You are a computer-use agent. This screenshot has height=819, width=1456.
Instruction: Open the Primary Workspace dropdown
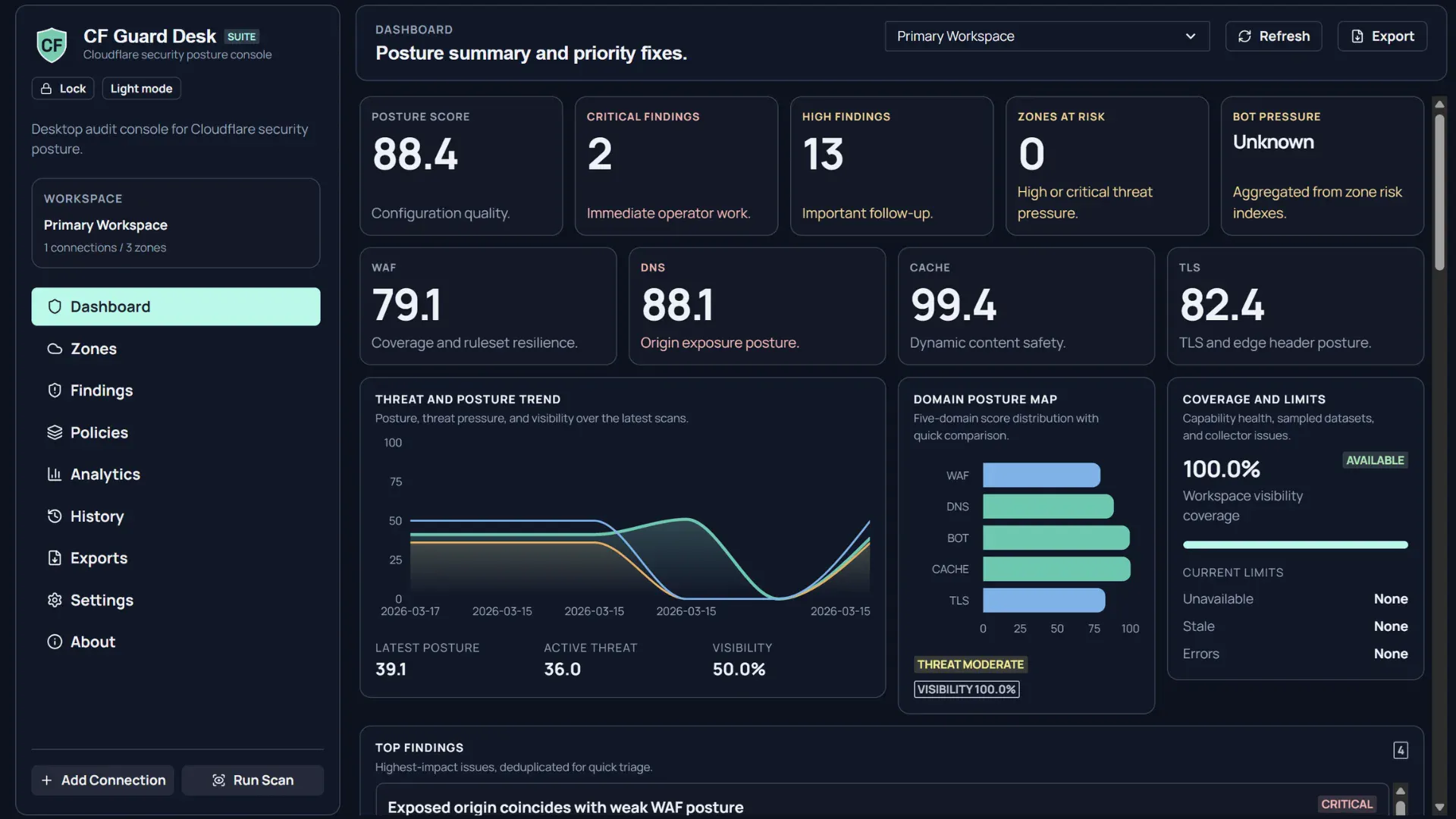1047,36
